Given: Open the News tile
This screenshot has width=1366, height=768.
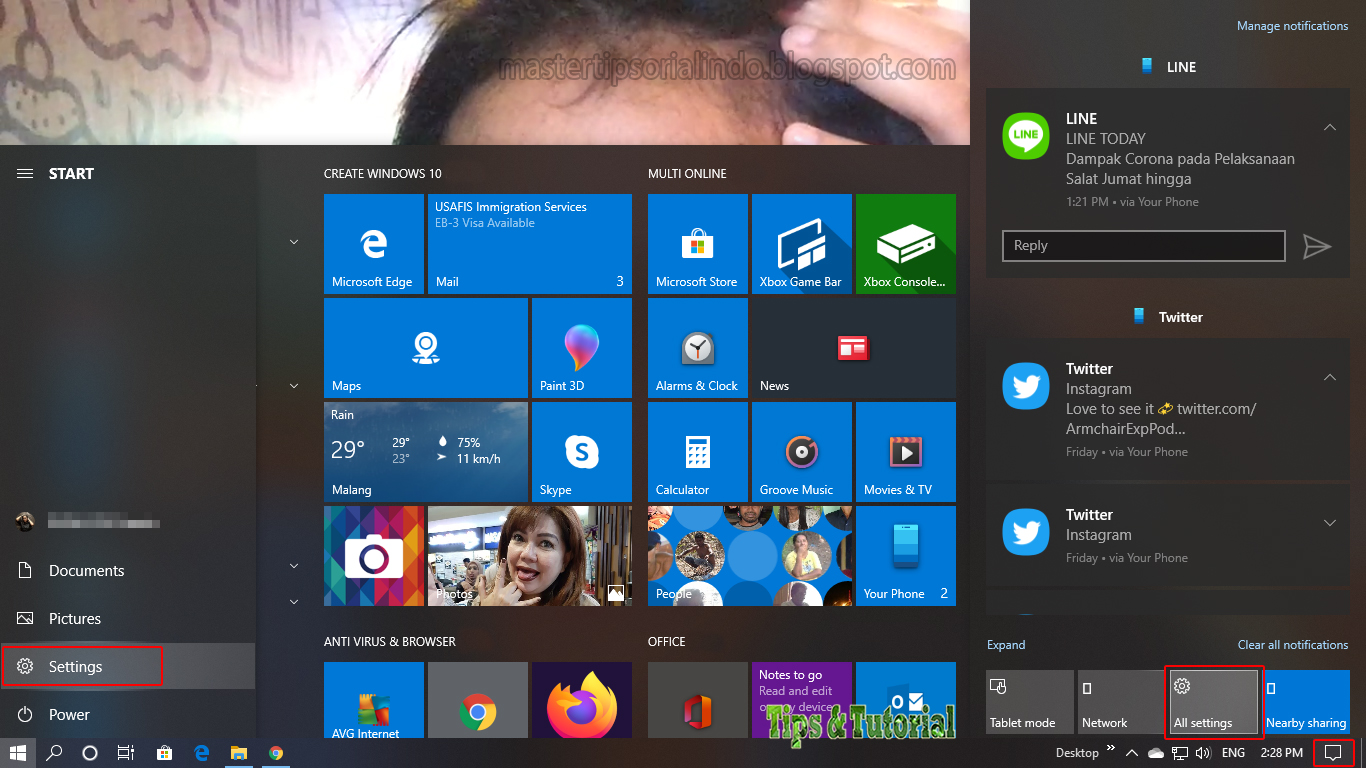Looking at the screenshot, I should click(854, 347).
